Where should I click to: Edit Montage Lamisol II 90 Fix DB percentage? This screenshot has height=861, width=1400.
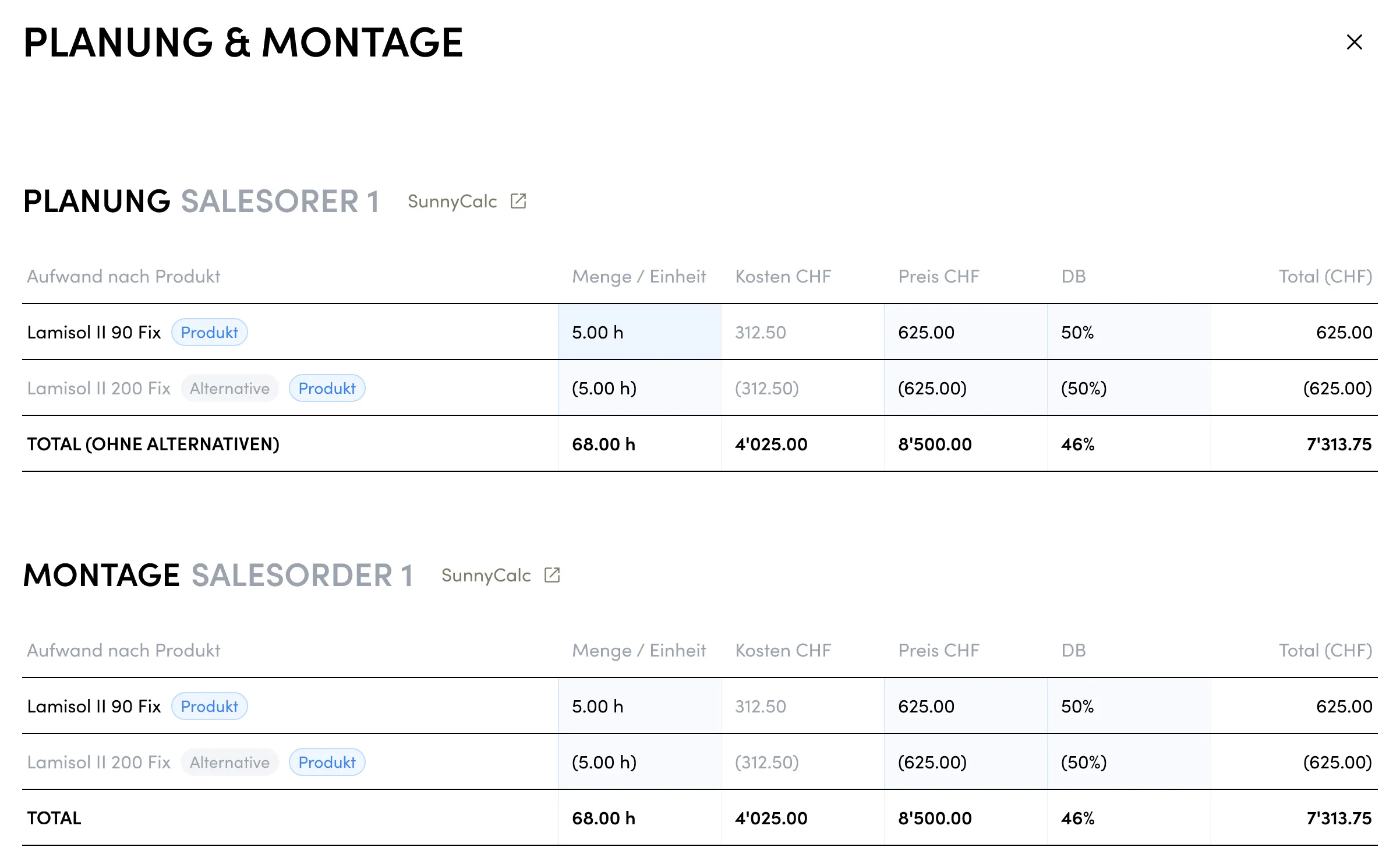click(x=1129, y=706)
